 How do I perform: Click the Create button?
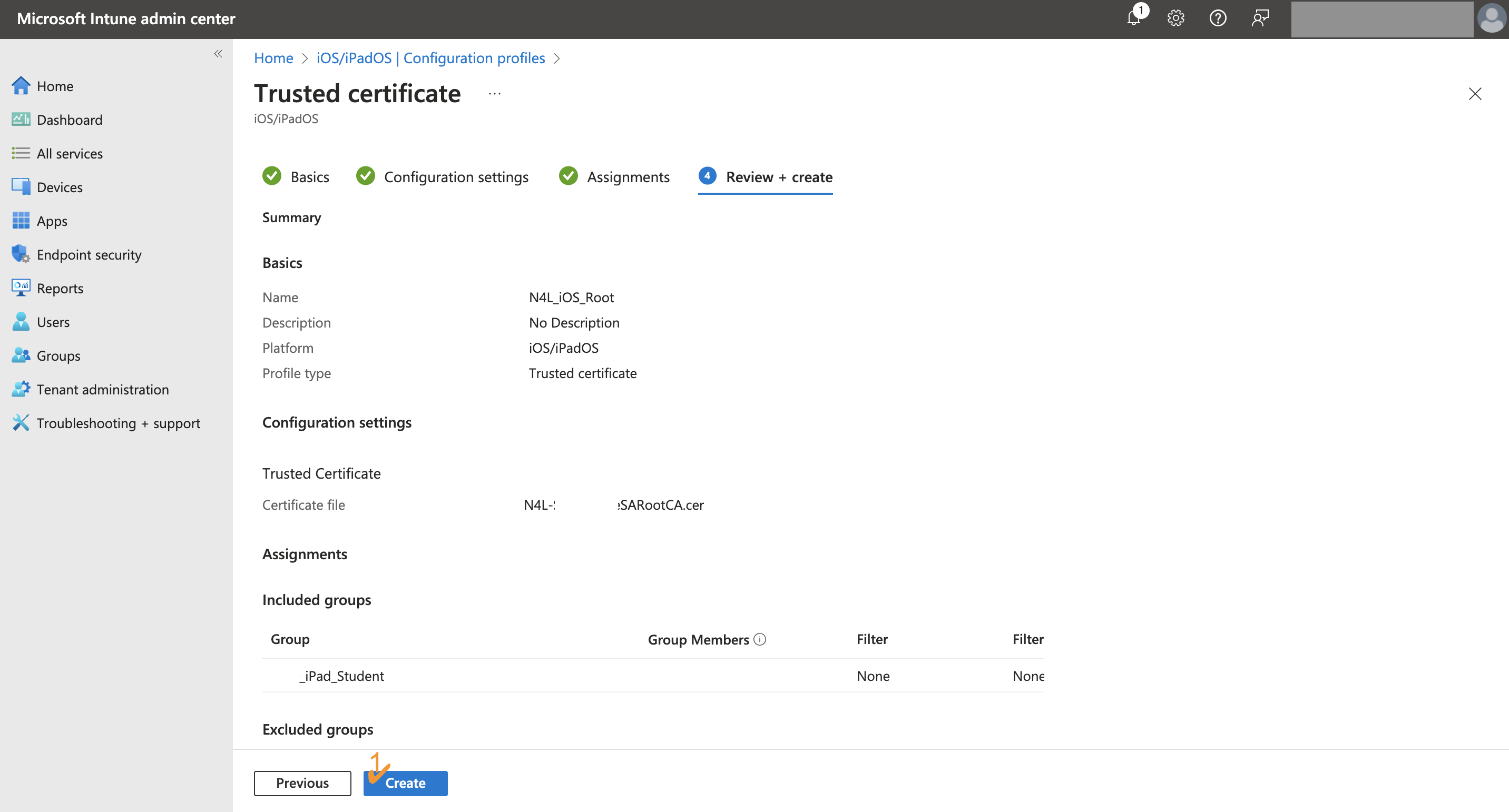(x=405, y=783)
